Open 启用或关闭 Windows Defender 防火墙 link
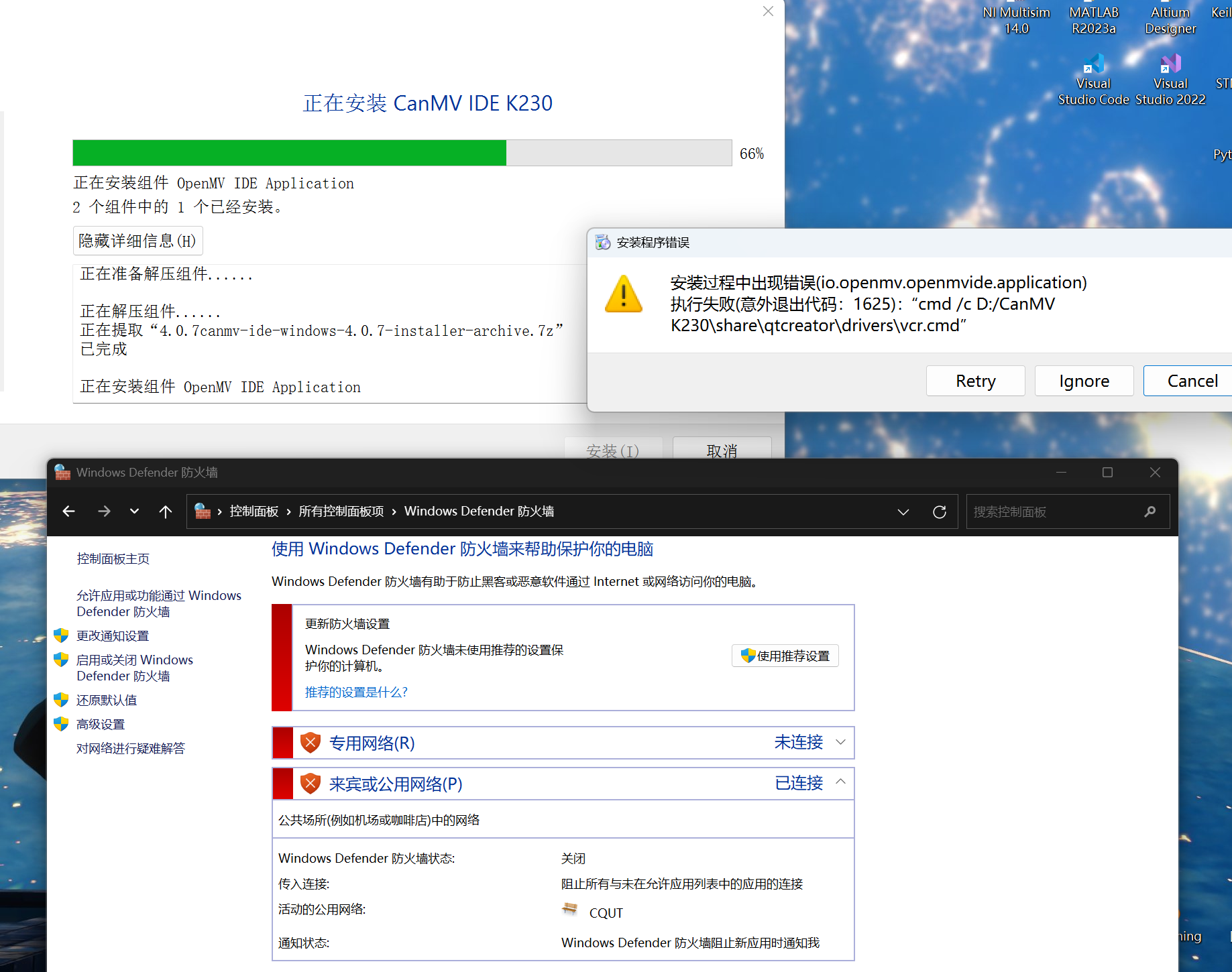Image resolution: width=1232 pixels, height=972 pixels. (134, 668)
